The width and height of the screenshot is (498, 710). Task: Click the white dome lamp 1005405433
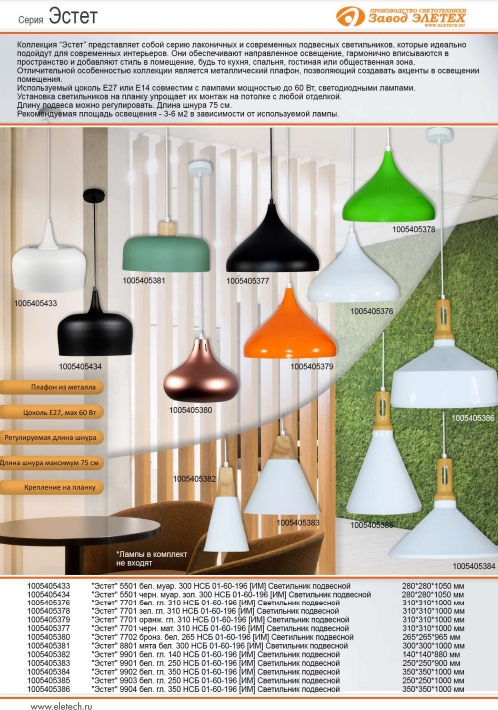tap(49, 256)
